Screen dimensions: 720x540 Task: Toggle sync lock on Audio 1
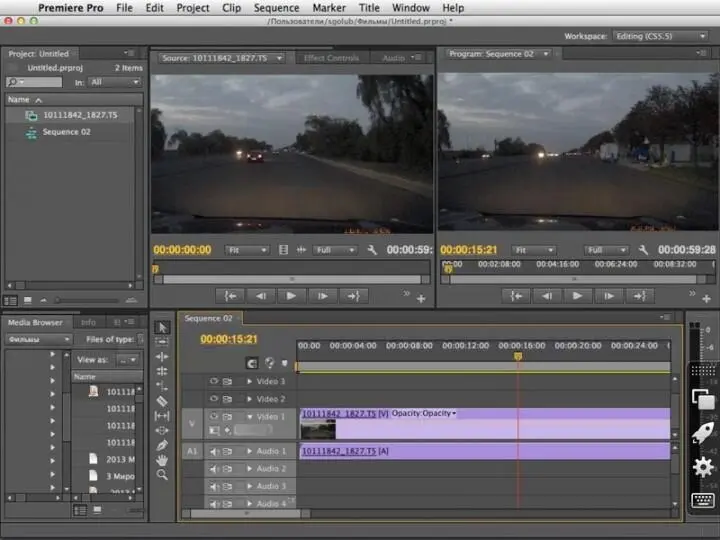click(227, 451)
